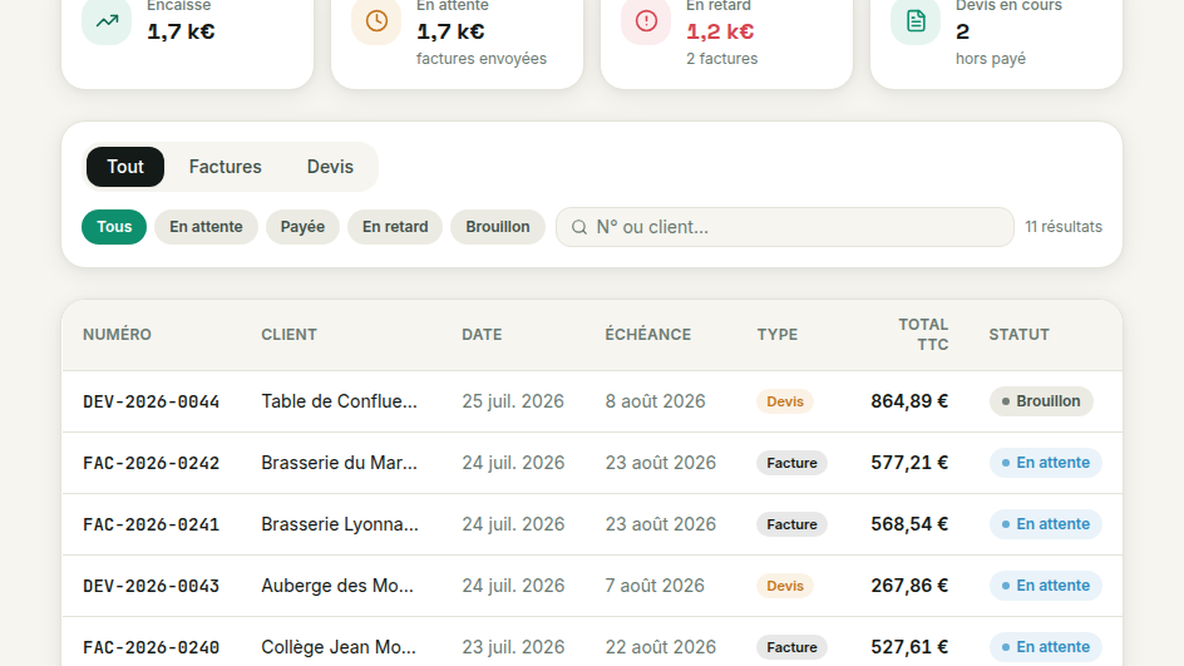This screenshot has width=1184, height=666.
Task: Click the due date 22 août 2026
Action: (x=660, y=647)
